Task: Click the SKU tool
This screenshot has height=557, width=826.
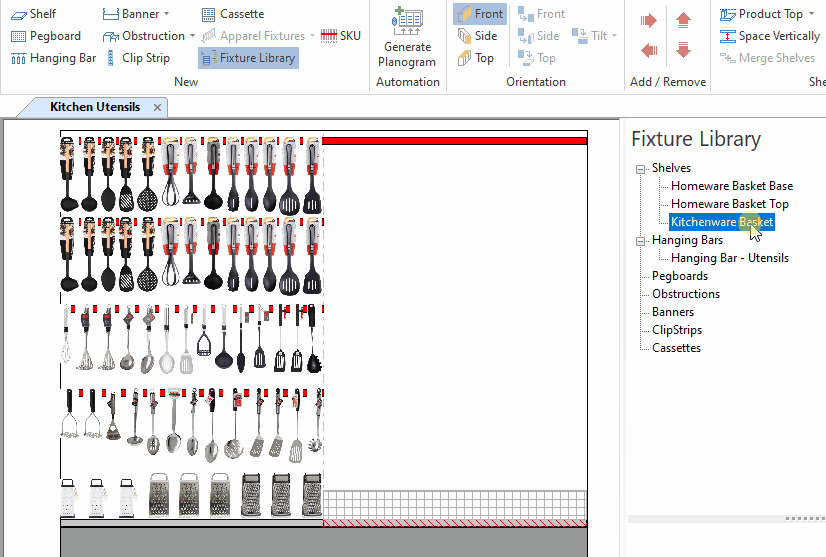Action: [x=341, y=36]
